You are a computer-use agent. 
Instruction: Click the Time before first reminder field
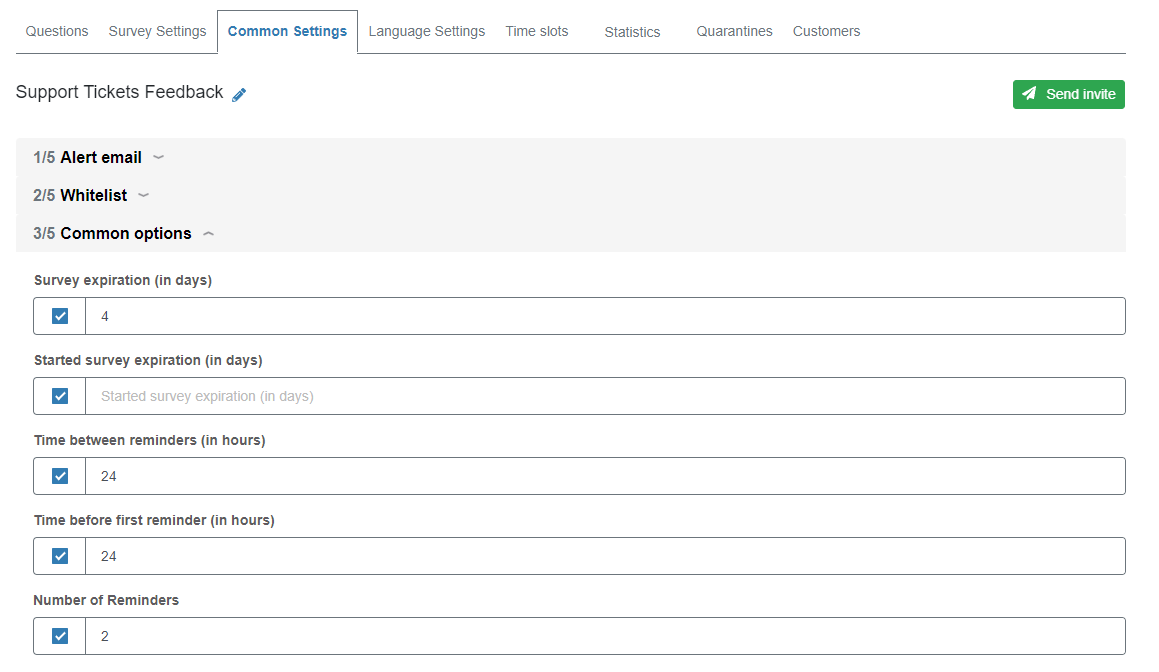(605, 556)
